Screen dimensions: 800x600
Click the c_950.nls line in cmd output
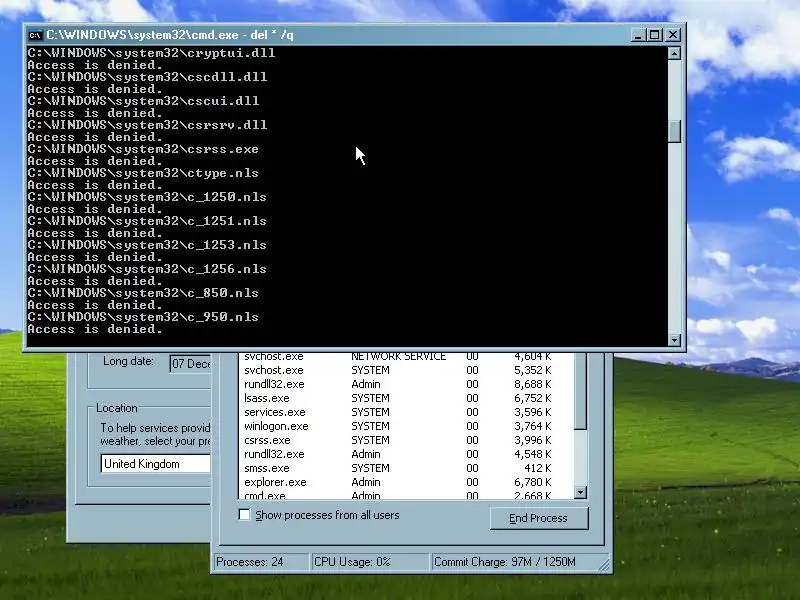143,317
